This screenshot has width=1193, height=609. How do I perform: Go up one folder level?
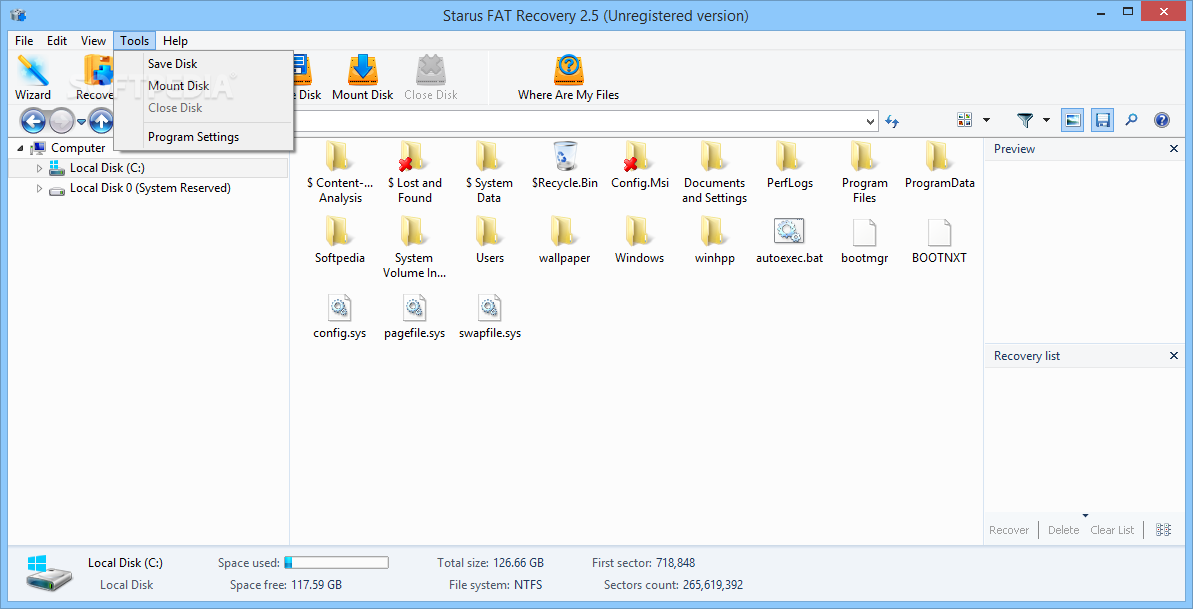[x=100, y=120]
